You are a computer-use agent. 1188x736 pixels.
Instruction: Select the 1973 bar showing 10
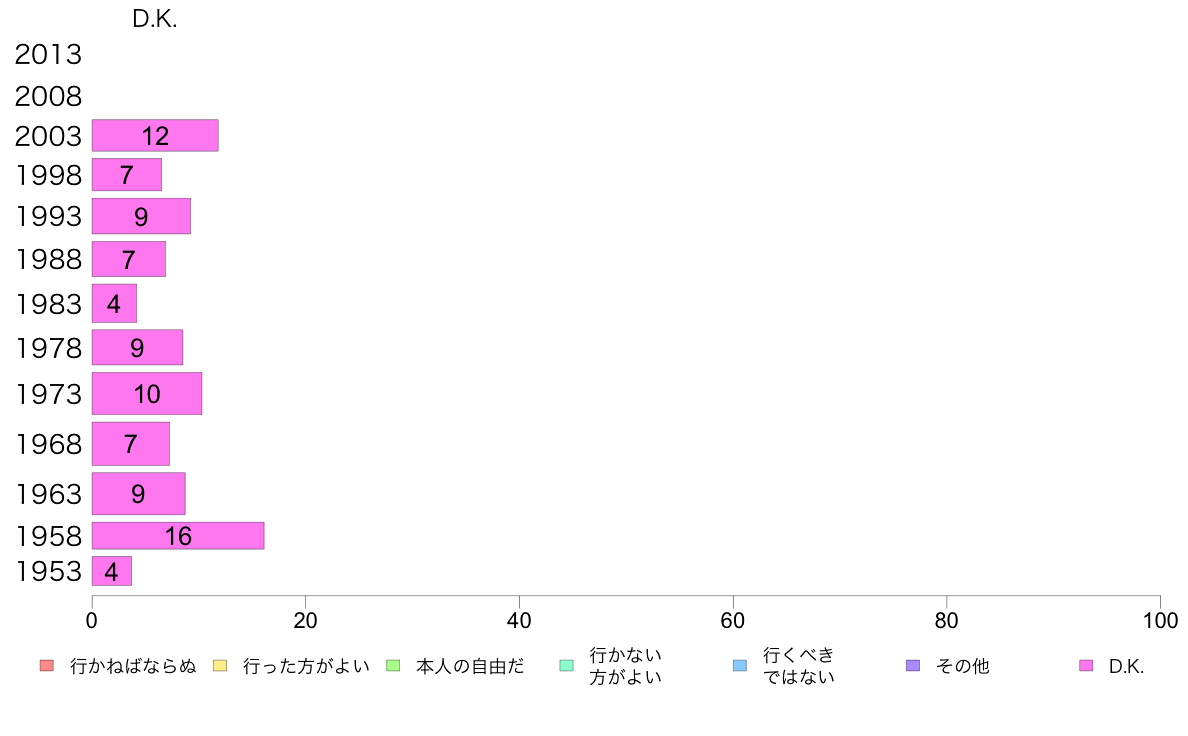coord(147,393)
